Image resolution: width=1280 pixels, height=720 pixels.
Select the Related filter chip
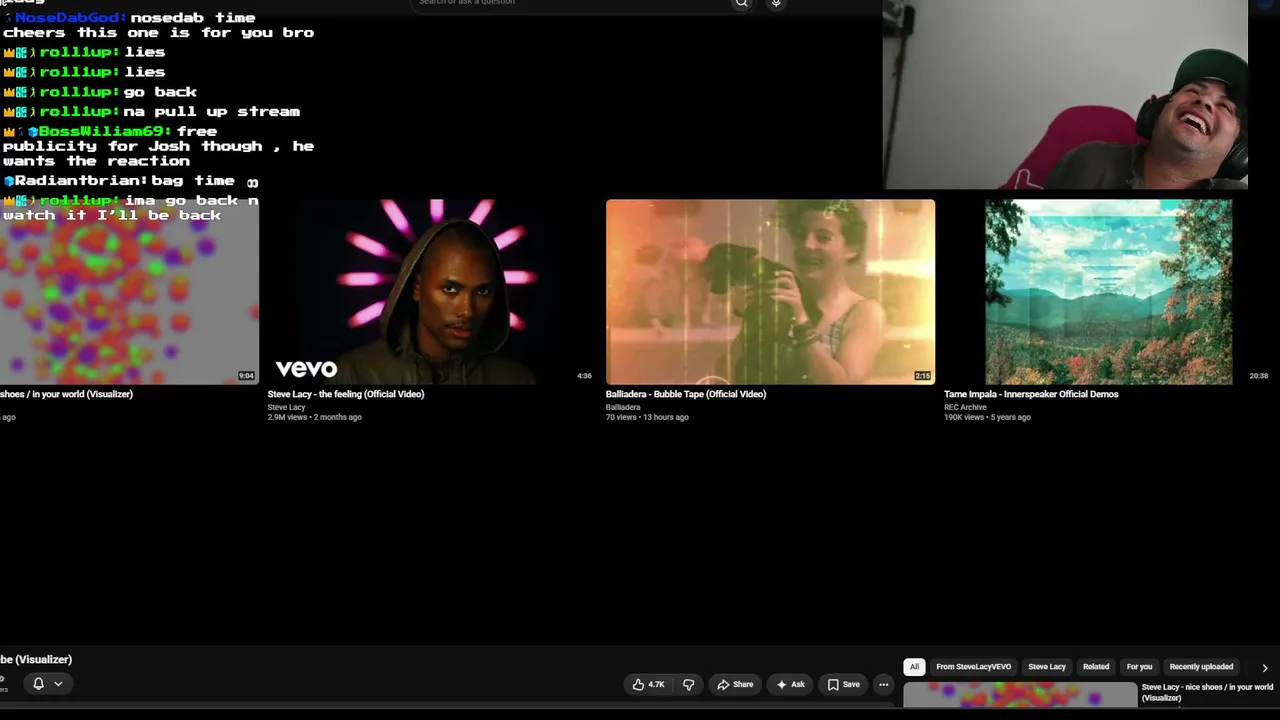click(x=1096, y=667)
